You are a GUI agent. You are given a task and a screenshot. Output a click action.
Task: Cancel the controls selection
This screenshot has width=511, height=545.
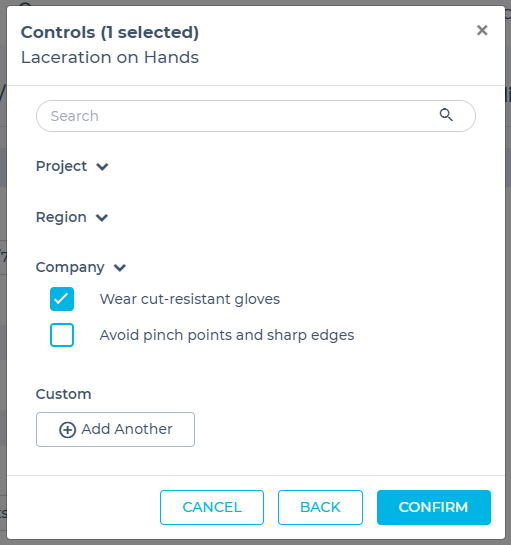(212, 507)
